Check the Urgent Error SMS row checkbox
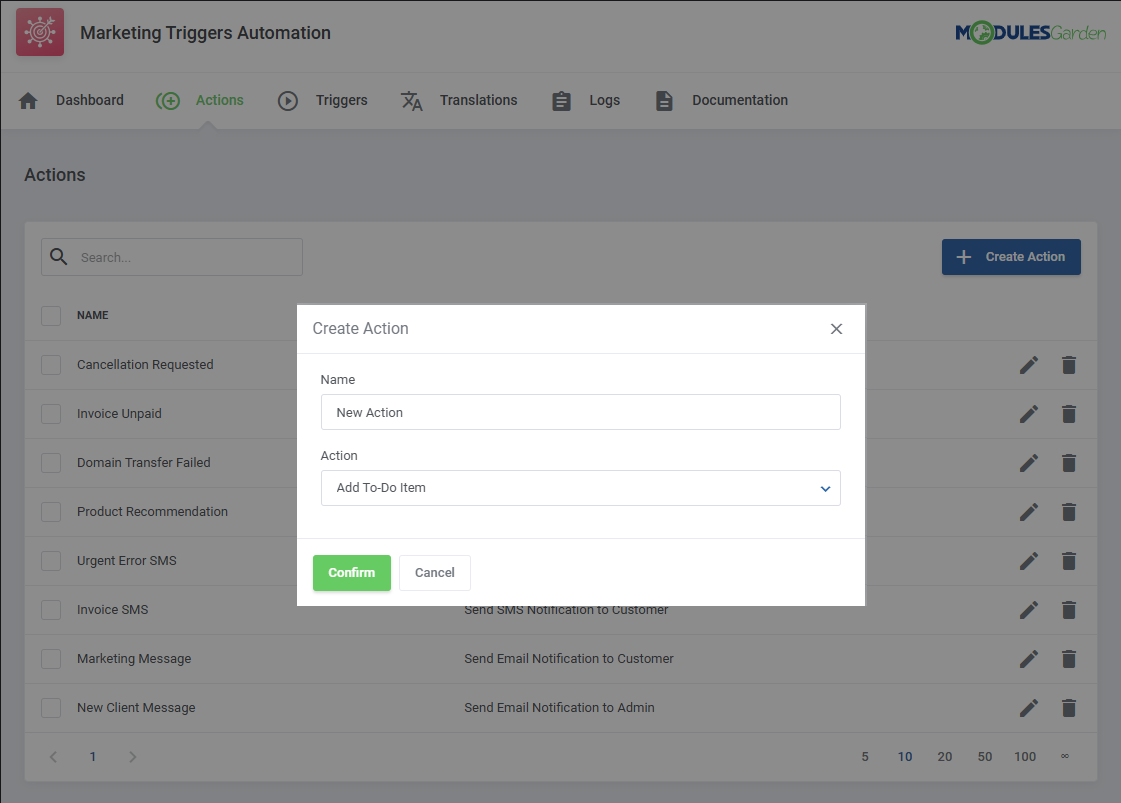This screenshot has width=1121, height=803. [x=51, y=561]
